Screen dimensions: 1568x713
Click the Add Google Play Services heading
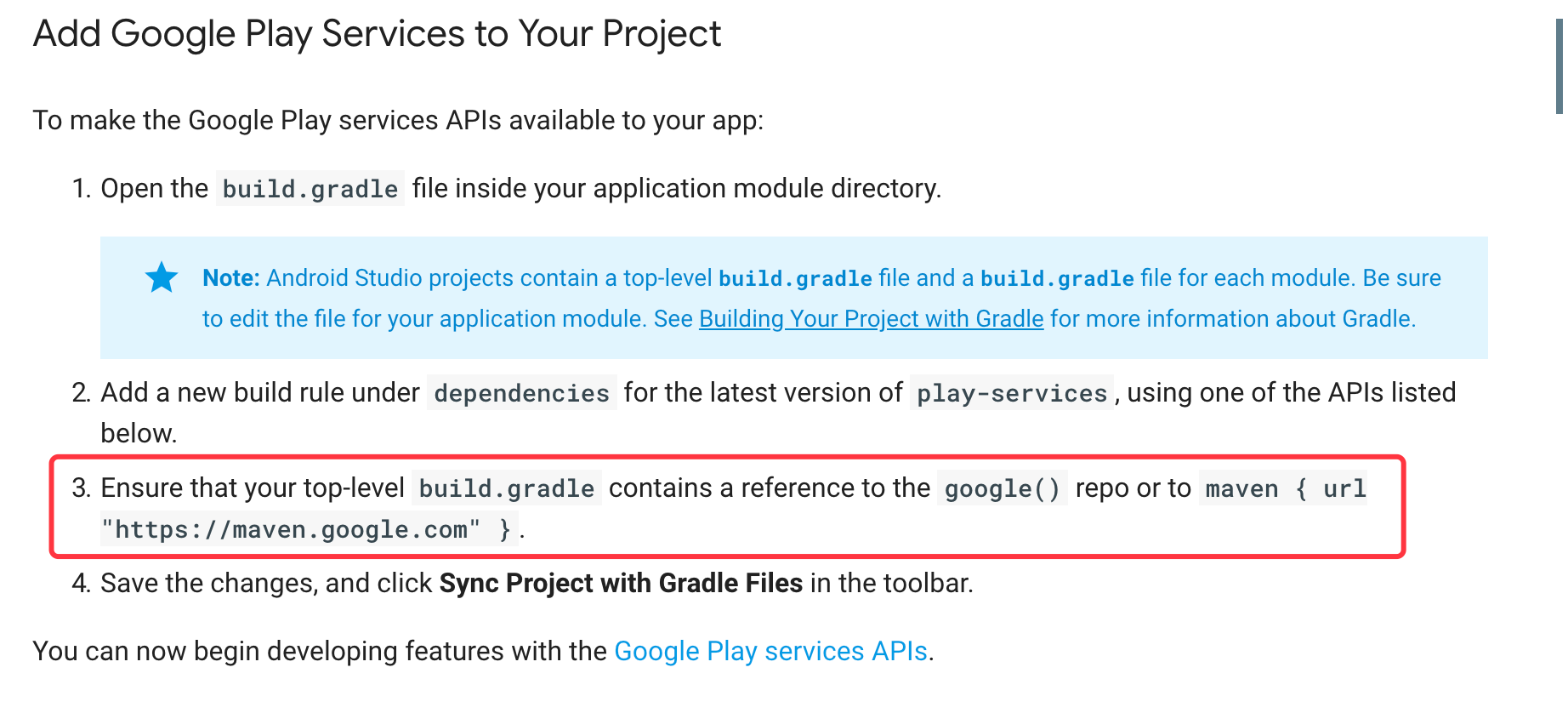pyautogui.click(x=377, y=34)
